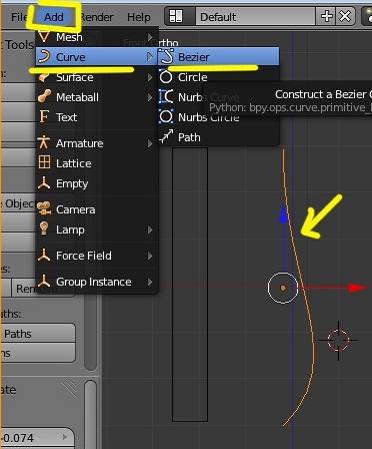Select the Camera entry

pyautogui.click(x=97, y=209)
